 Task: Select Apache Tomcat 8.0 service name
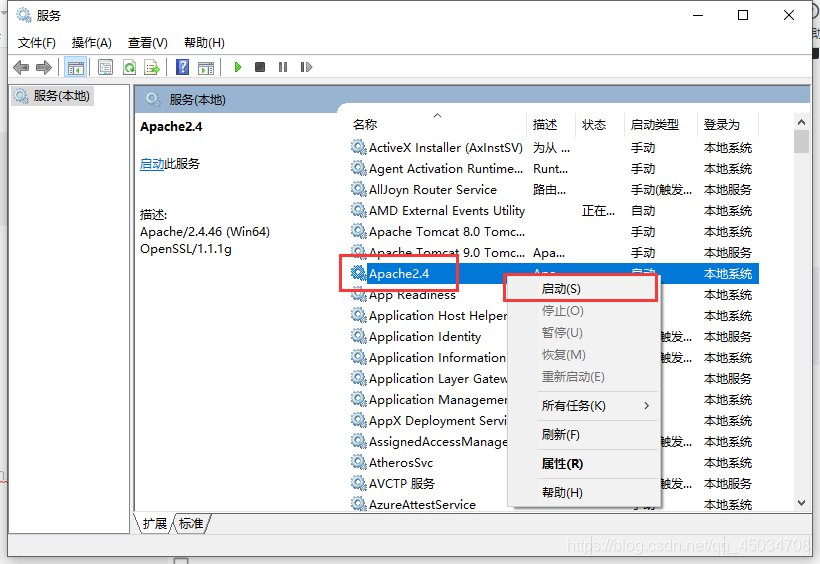tap(447, 231)
